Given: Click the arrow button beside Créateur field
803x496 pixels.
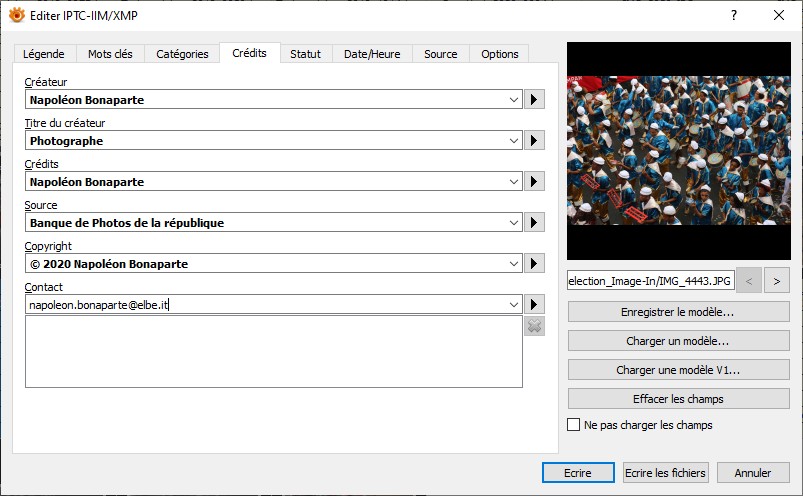Looking at the screenshot, I should click(x=534, y=100).
